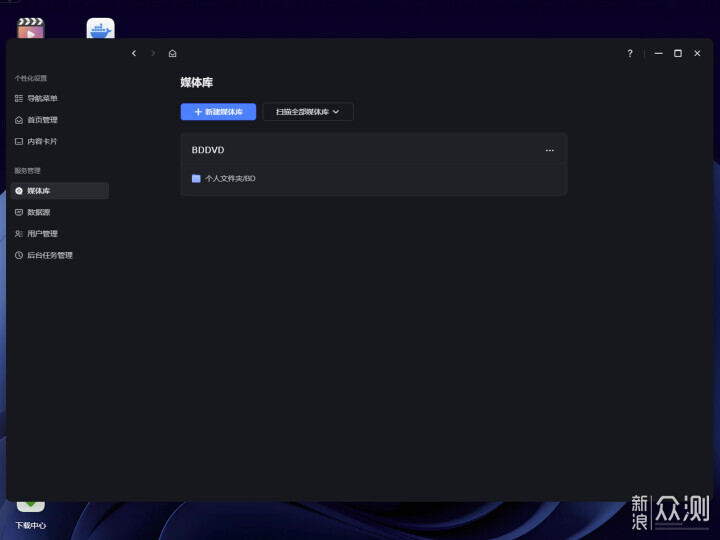720x540 pixels.
Task: Maximize the media library window
Action: tap(678, 53)
